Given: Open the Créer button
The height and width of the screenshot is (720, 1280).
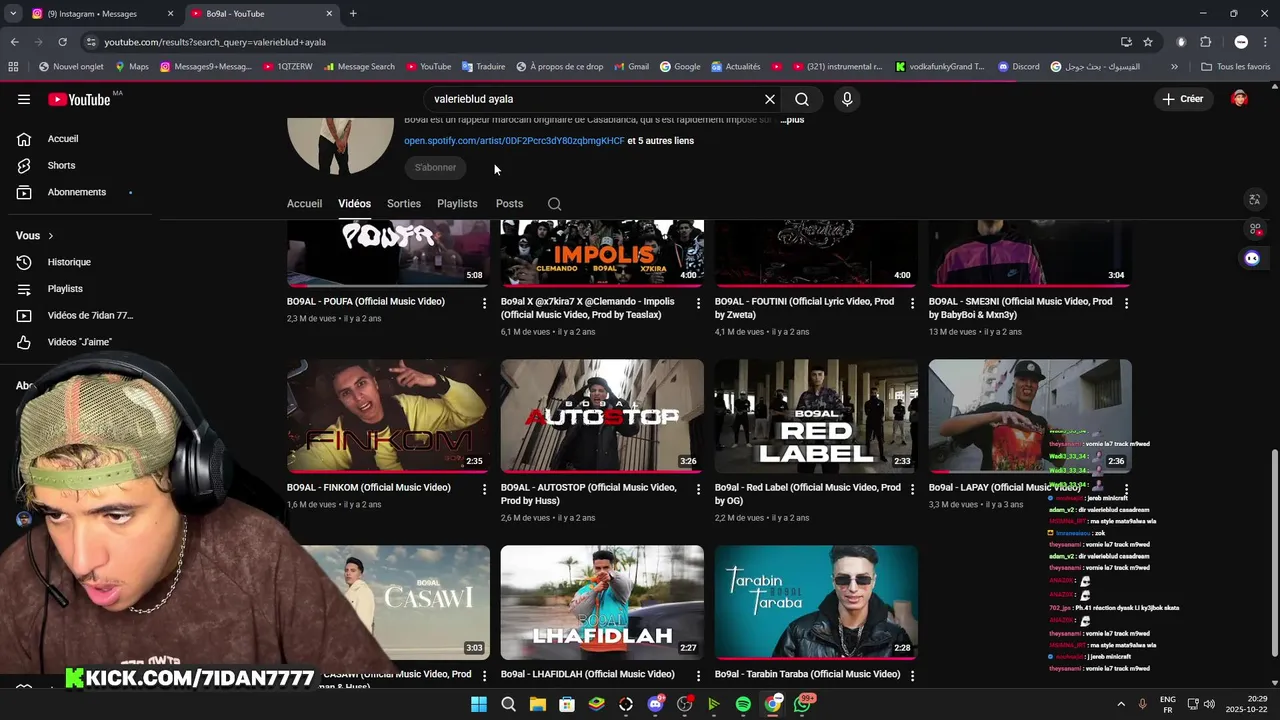Looking at the screenshot, I should (x=1182, y=99).
